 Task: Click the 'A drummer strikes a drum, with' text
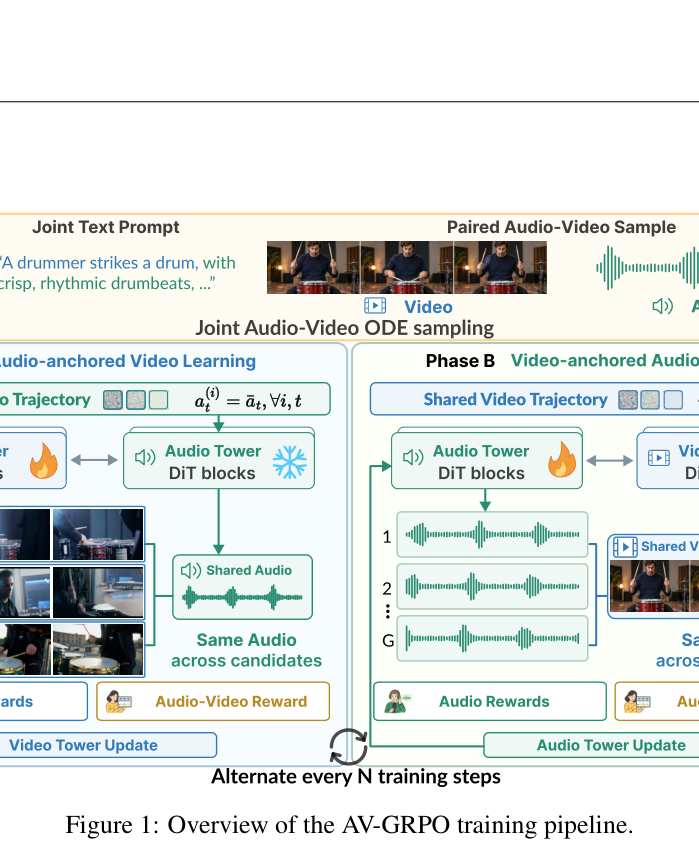(x=117, y=263)
